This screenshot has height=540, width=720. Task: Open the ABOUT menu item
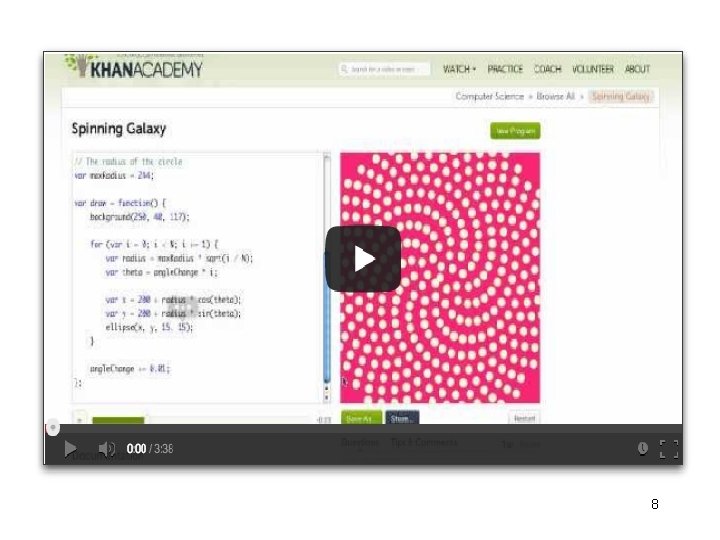pyautogui.click(x=637, y=69)
